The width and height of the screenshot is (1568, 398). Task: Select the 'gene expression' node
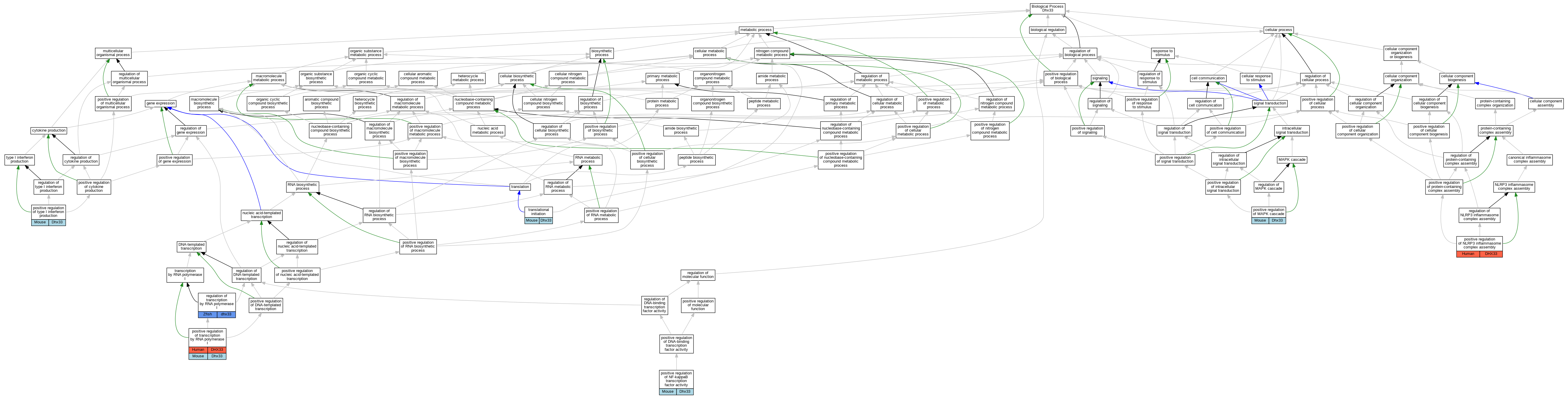tap(161, 103)
